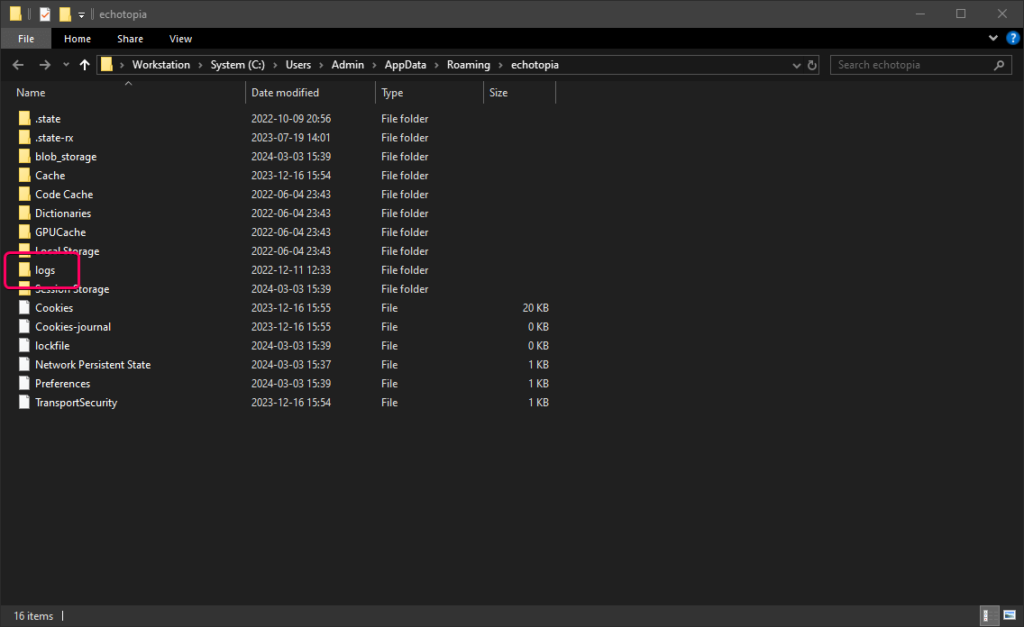Jump to the Users folder in the breadcrumb
The width and height of the screenshot is (1024, 627).
298,64
